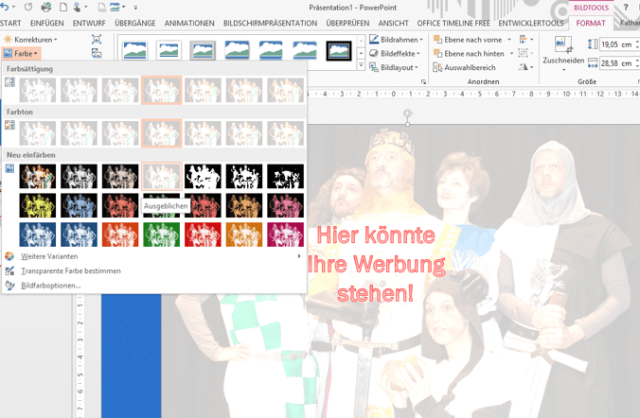This screenshot has height=418, width=640.
Task: Select the no-recolor thumbnail in Neu einfärben
Action: click(38, 176)
